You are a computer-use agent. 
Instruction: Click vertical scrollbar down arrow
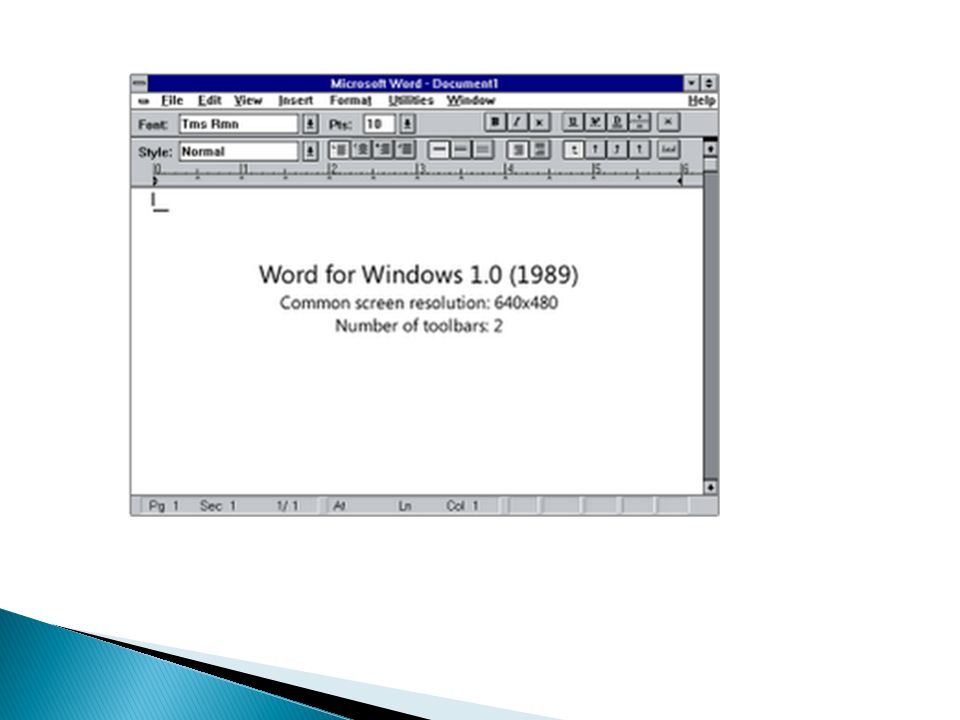click(x=710, y=487)
